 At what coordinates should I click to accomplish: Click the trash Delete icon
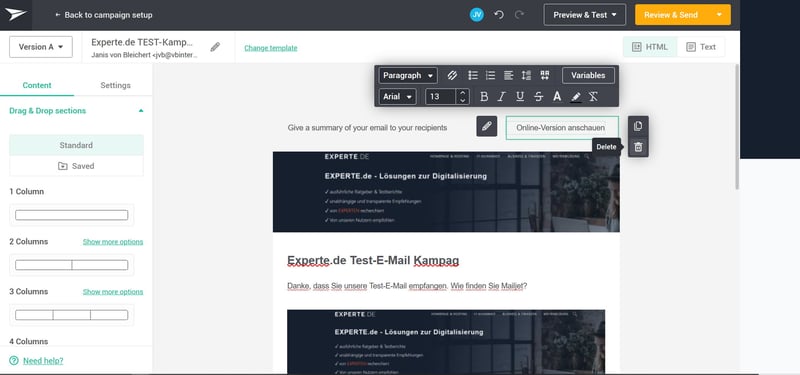(x=638, y=147)
